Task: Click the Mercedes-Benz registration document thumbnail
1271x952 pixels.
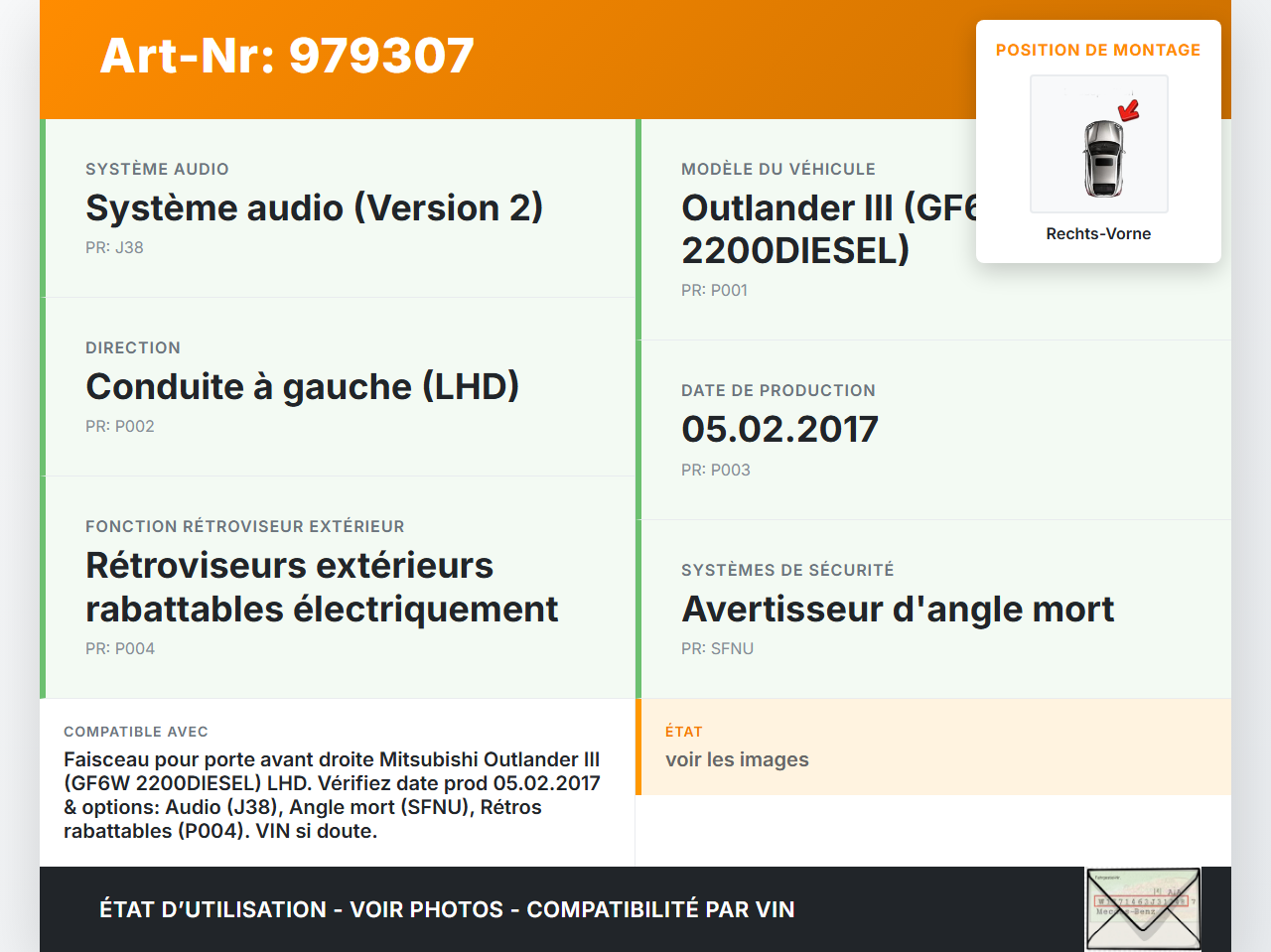Action: 1143,908
